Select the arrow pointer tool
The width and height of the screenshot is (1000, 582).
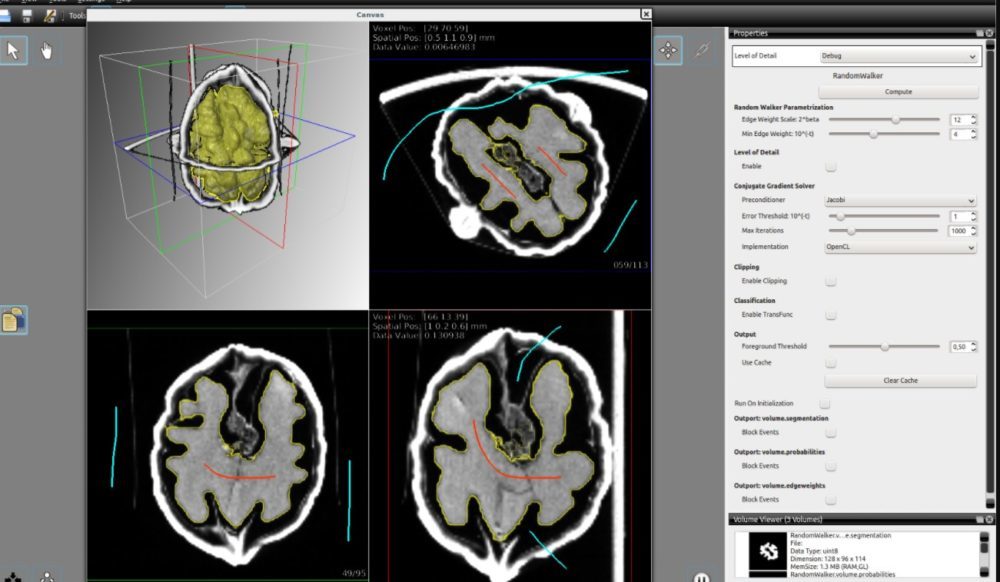[13, 50]
